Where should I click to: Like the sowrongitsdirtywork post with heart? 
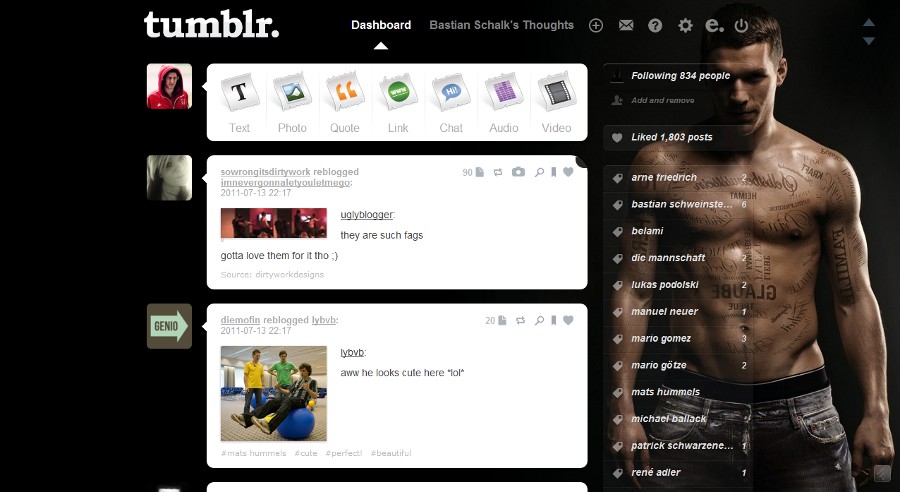click(568, 172)
